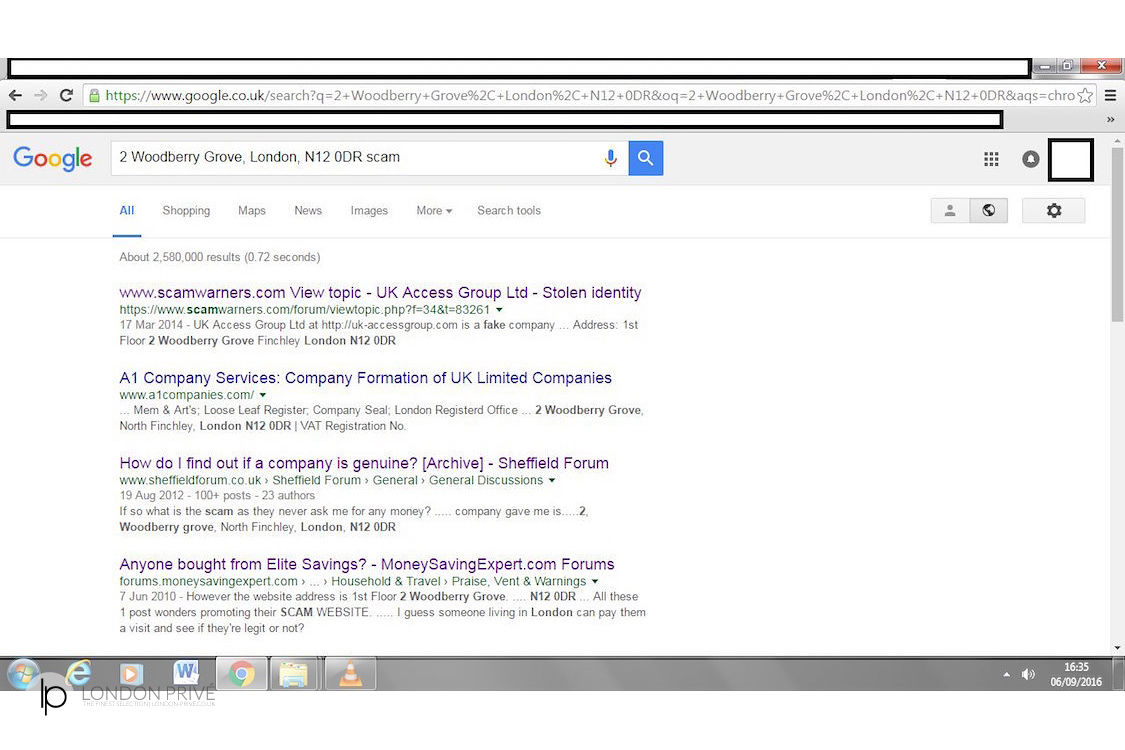
Task: Open the A1 Company Services result
Action: pyautogui.click(x=365, y=378)
